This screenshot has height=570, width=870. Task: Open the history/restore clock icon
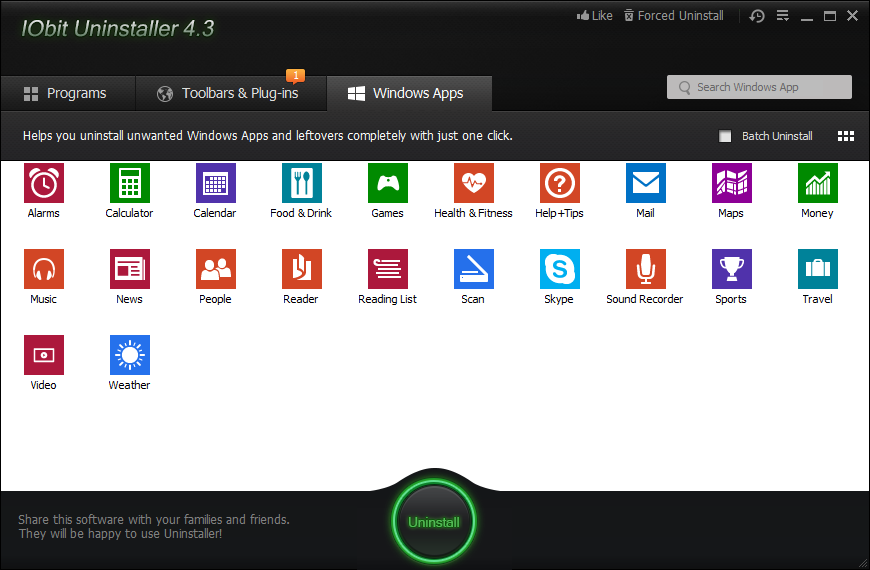click(757, 16)
